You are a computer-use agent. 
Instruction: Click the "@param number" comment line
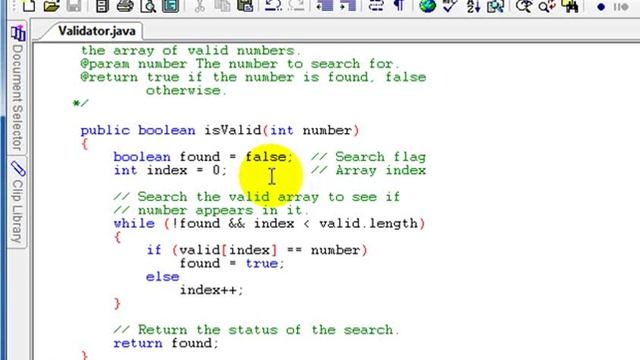(x=240, y=64)
